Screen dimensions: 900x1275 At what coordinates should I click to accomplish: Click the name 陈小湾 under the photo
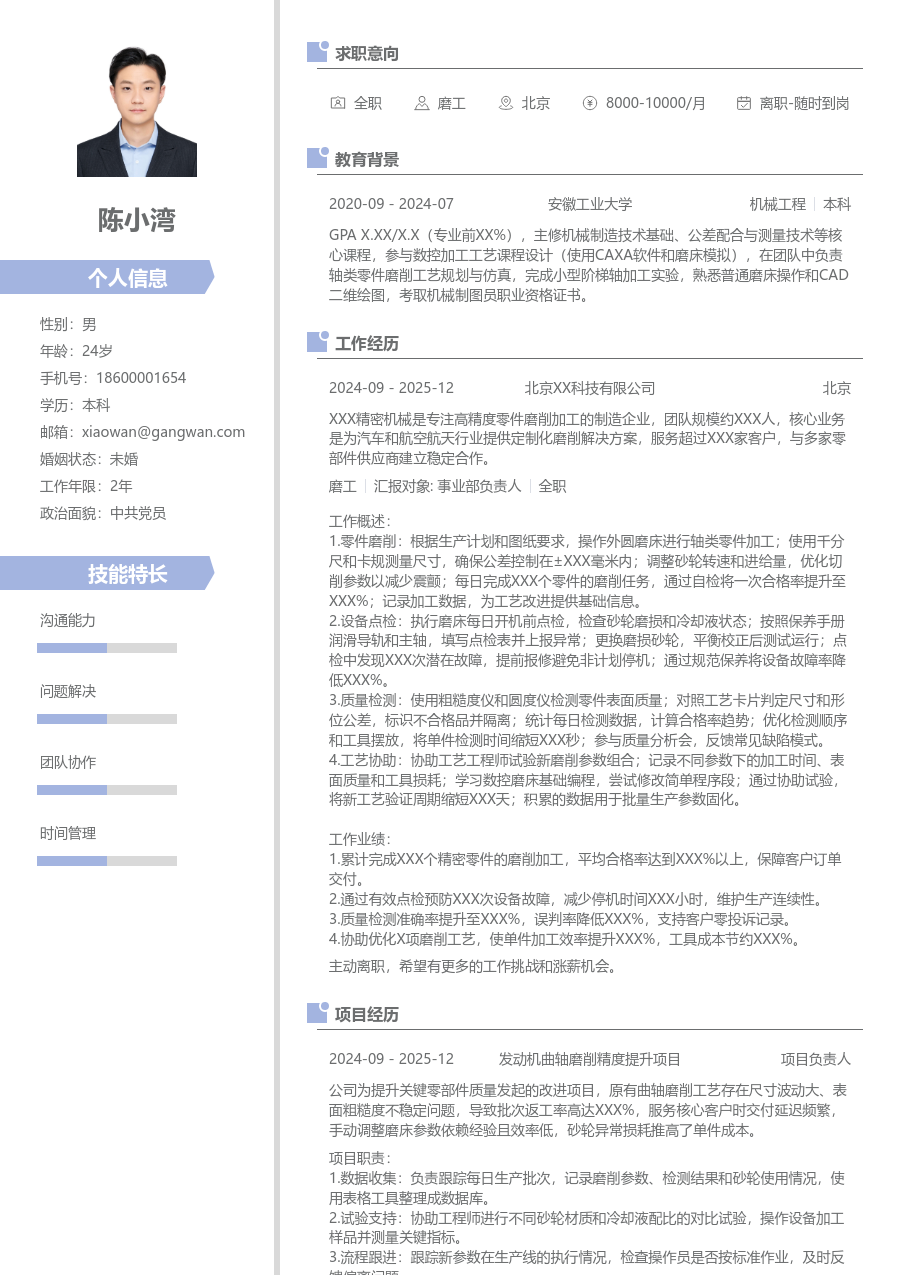(x=137, y=220)
